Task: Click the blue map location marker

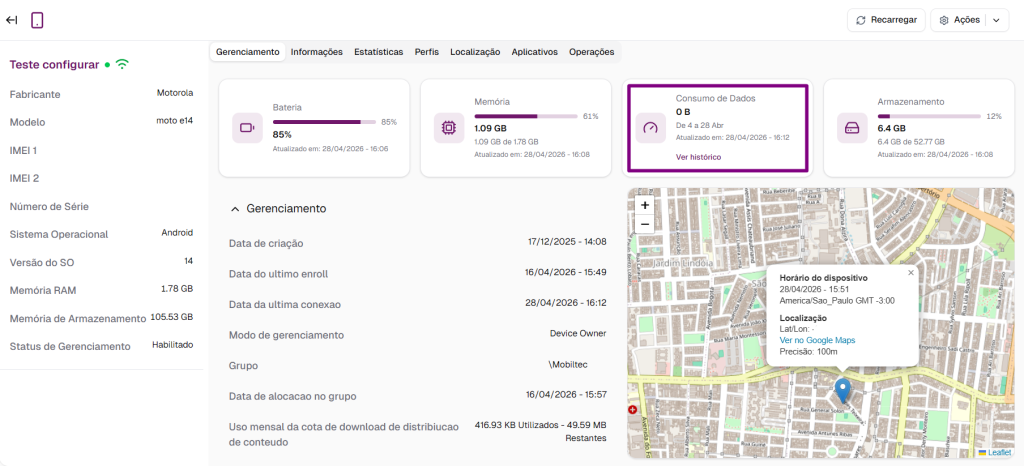Action: 842,390
